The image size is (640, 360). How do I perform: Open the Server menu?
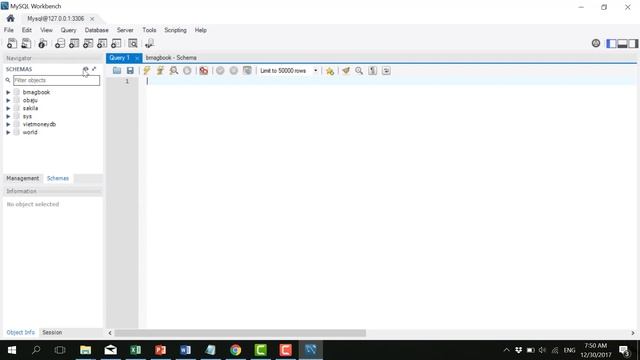click(125, 30)
